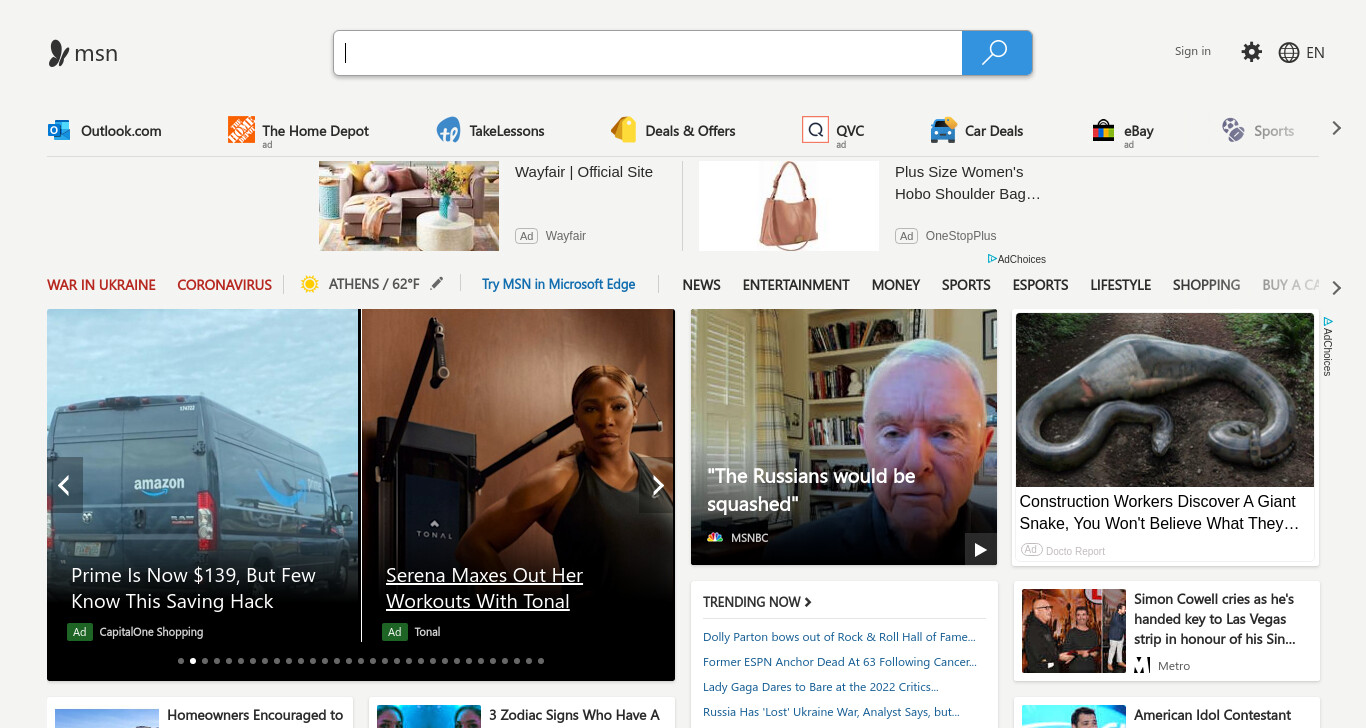Go to previous carousel slide
The height and width of the screenshot is (728, 1366).
[65, 486]
